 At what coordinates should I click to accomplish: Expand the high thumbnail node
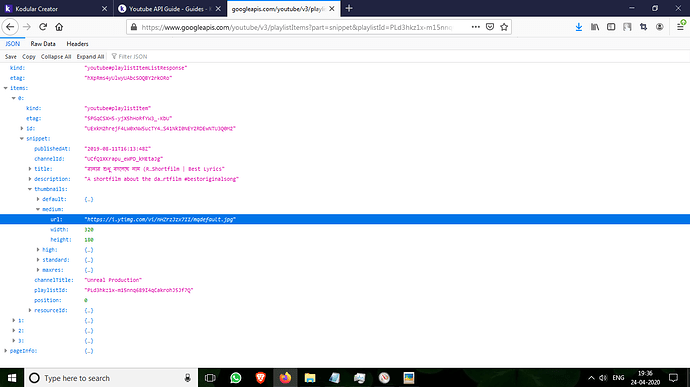pos(38,250)
